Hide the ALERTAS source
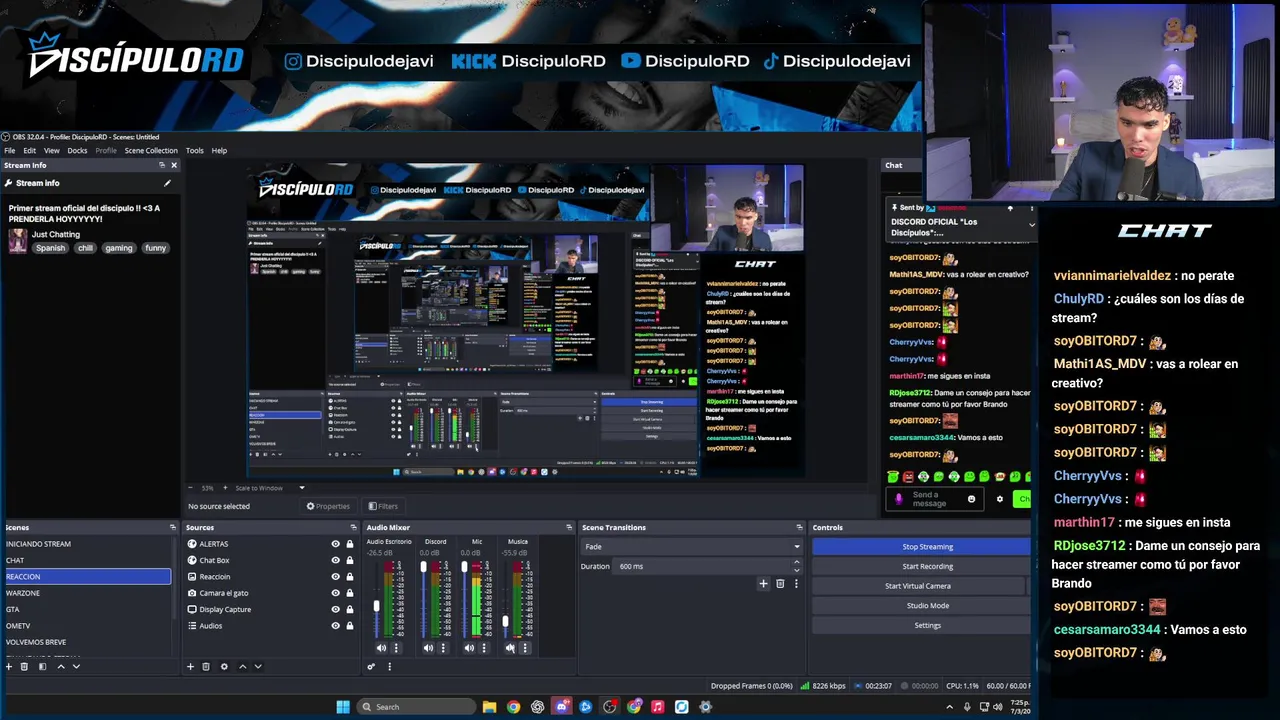Screen dimensions: 1280x720 click(x=335, y=544)
